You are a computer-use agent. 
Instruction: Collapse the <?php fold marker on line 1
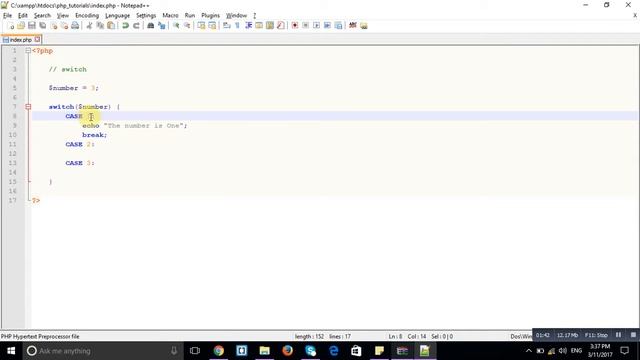[x=28, y=51]
